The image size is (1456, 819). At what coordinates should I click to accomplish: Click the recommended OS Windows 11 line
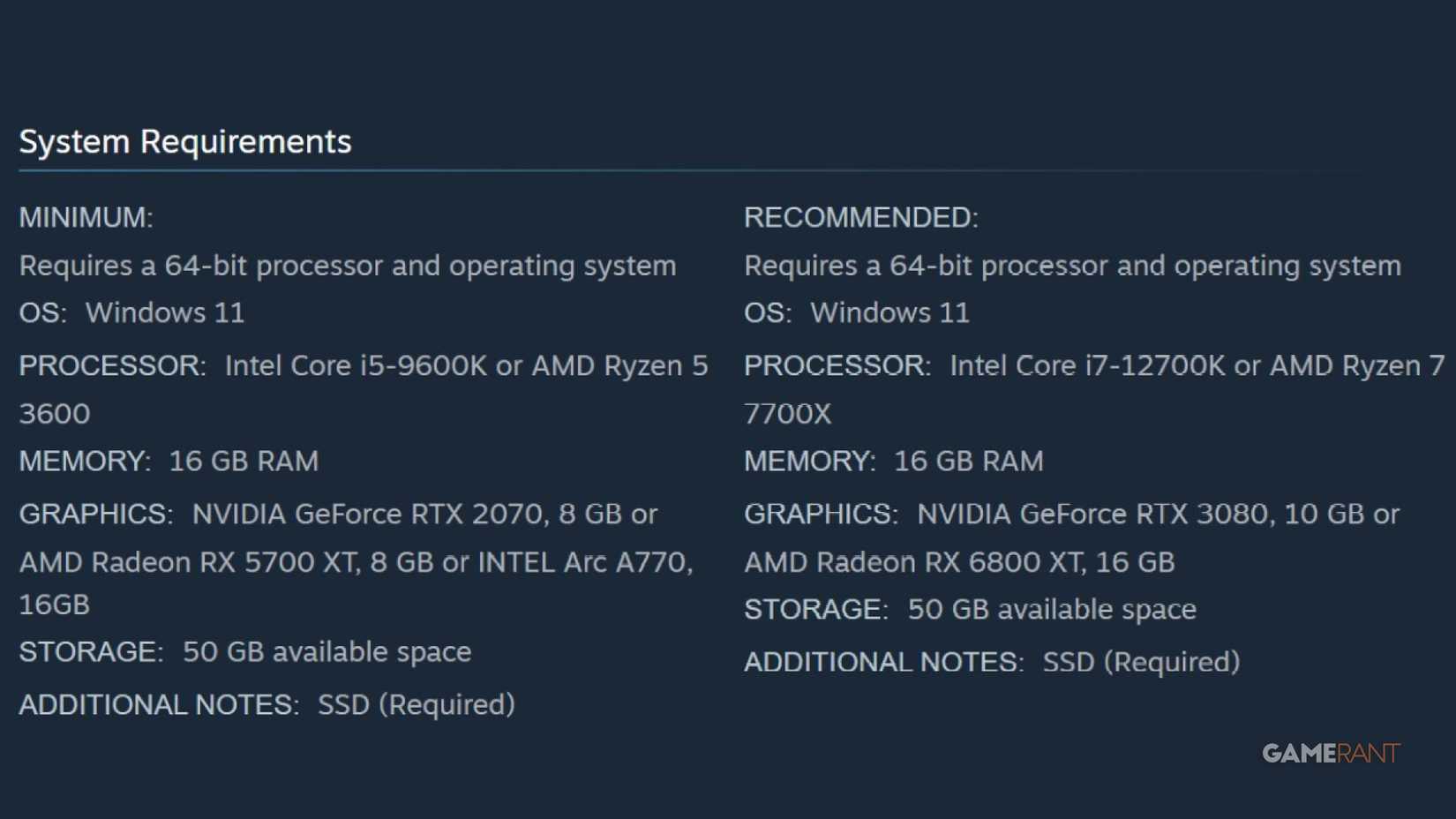click(857, 312)
